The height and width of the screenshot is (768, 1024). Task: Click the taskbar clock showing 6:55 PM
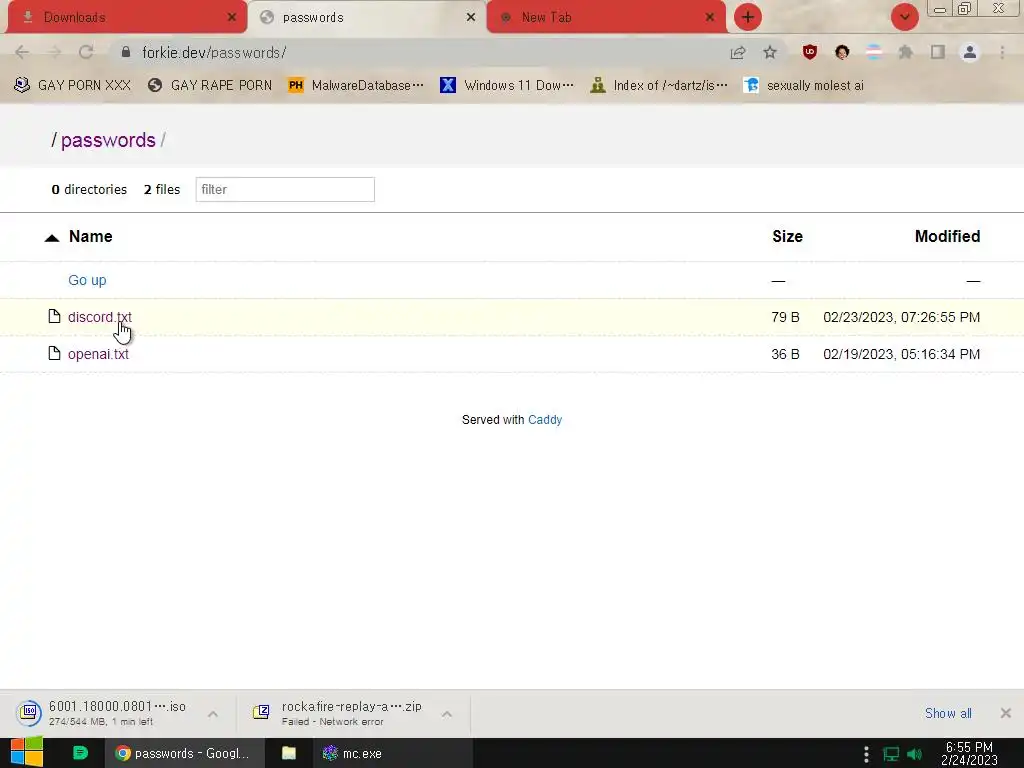click(969, 753)
